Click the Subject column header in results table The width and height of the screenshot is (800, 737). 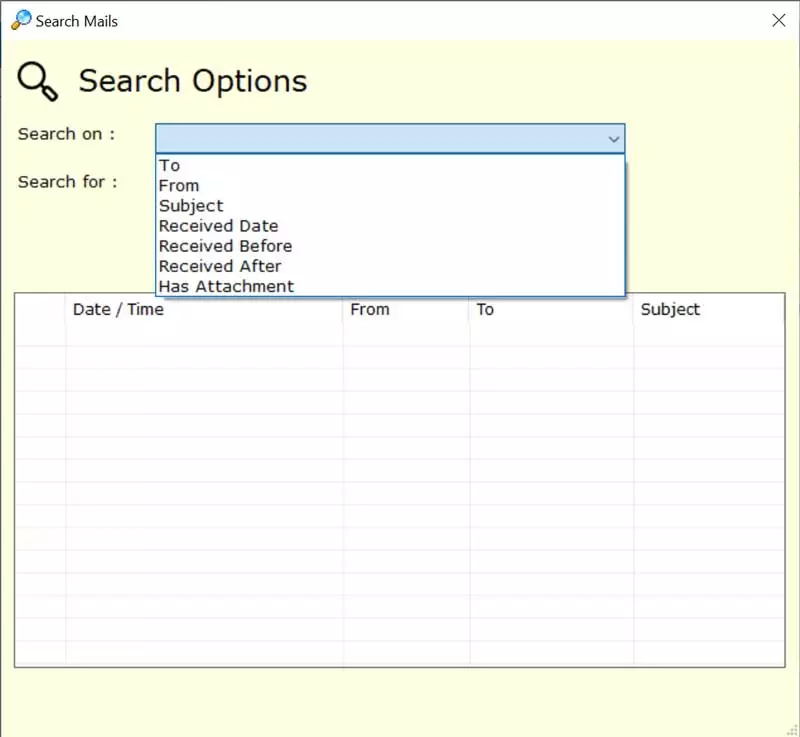coord(670,310)
